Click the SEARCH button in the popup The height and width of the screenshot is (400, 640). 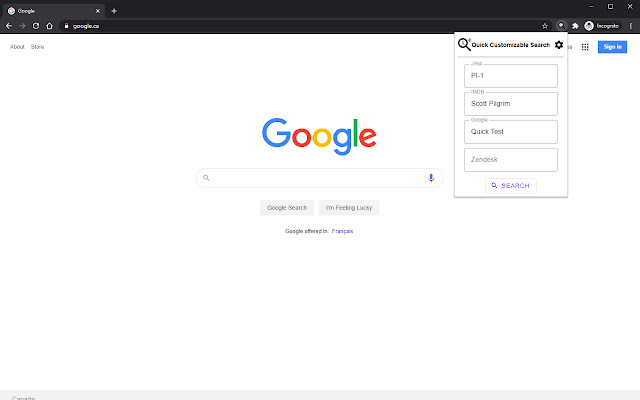[511, 186]
